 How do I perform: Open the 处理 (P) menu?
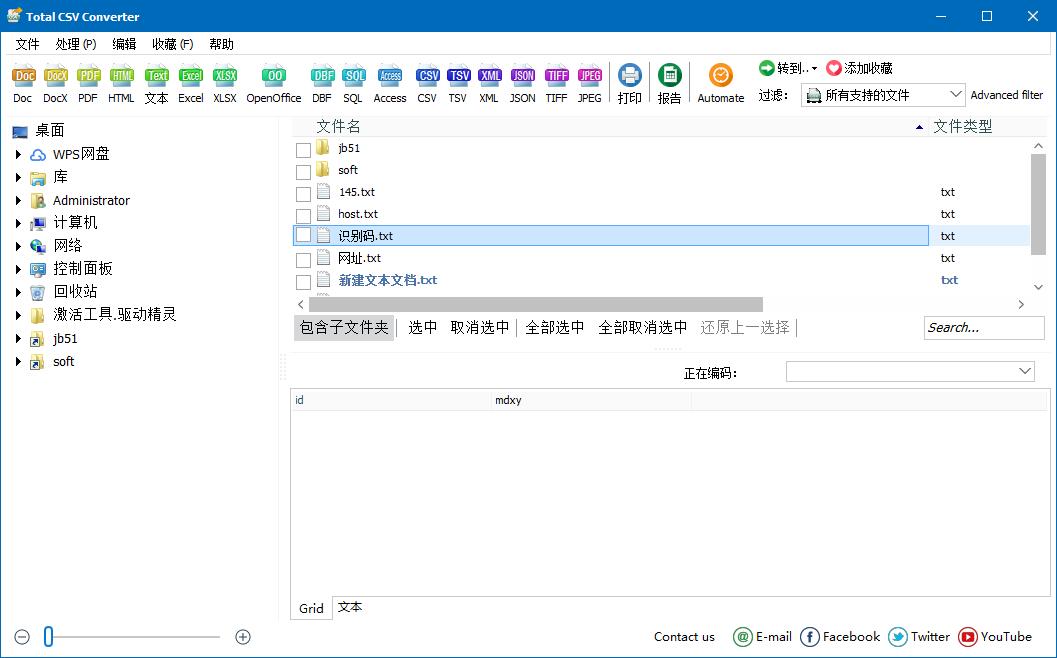76,44
